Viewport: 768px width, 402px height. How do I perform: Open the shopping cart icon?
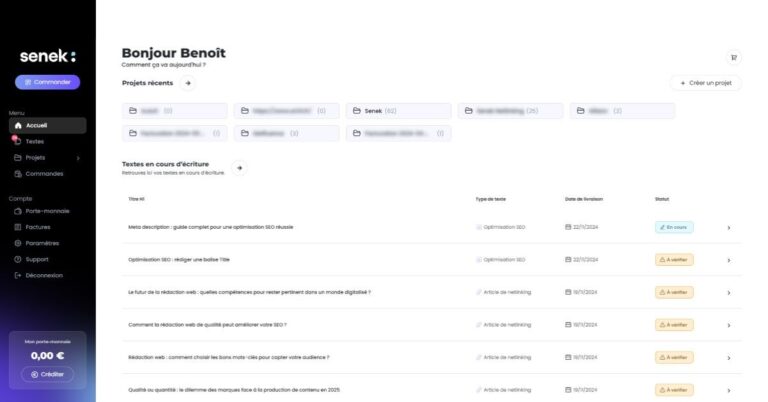click(734, 58)
